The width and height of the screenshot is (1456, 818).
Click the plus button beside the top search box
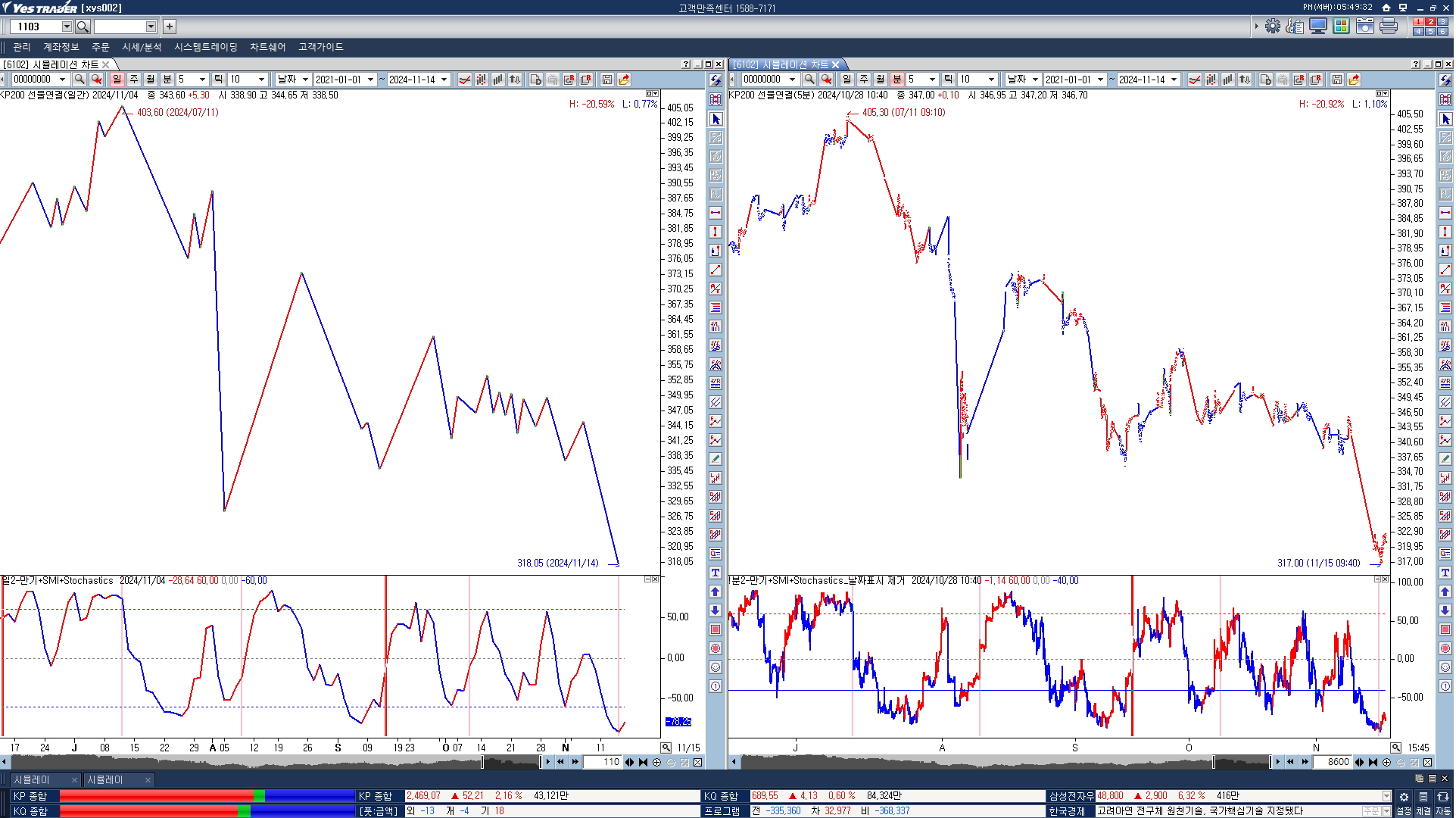(170, 27)
